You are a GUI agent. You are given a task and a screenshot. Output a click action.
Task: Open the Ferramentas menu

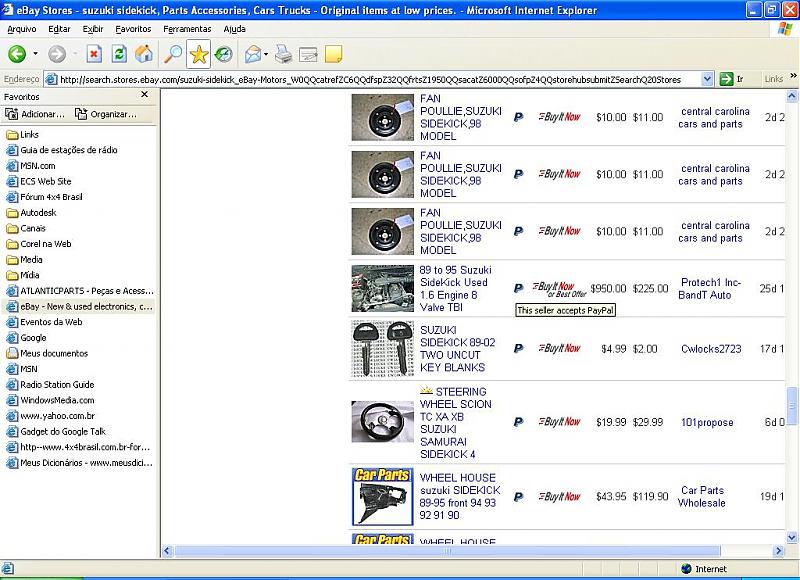pyautogui.click(x=187, y=29)
